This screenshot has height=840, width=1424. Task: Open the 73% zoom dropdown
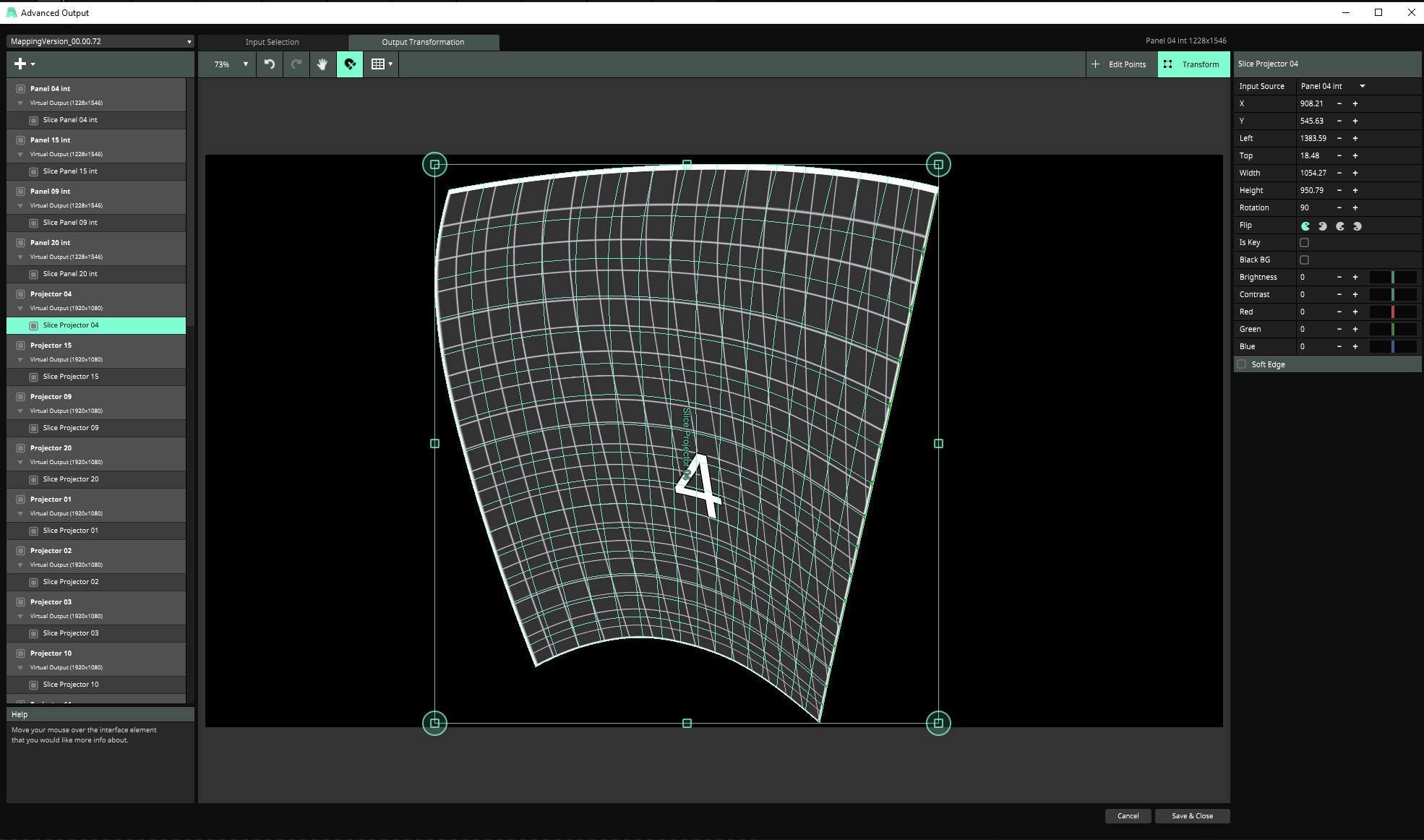231,64
